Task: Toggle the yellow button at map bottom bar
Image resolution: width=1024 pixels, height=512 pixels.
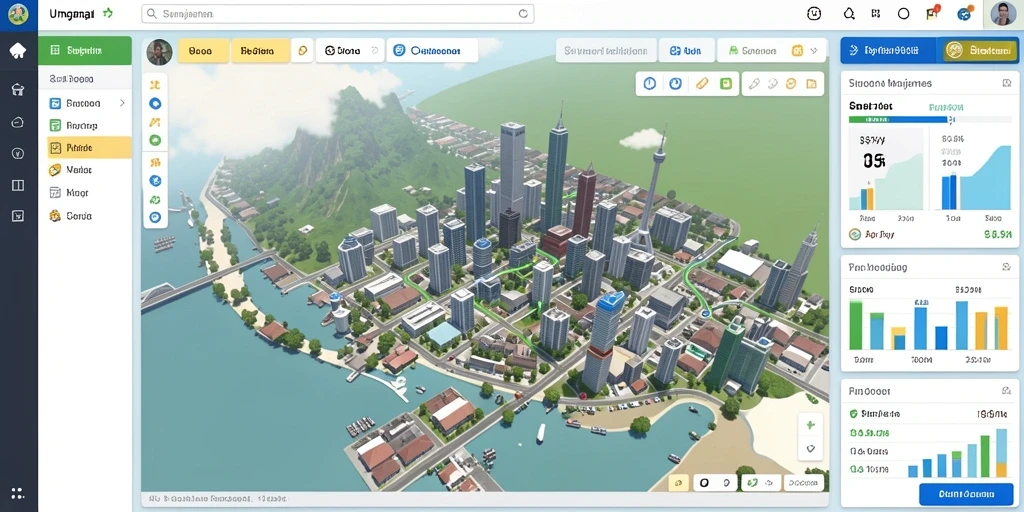Action: point(679,483)
